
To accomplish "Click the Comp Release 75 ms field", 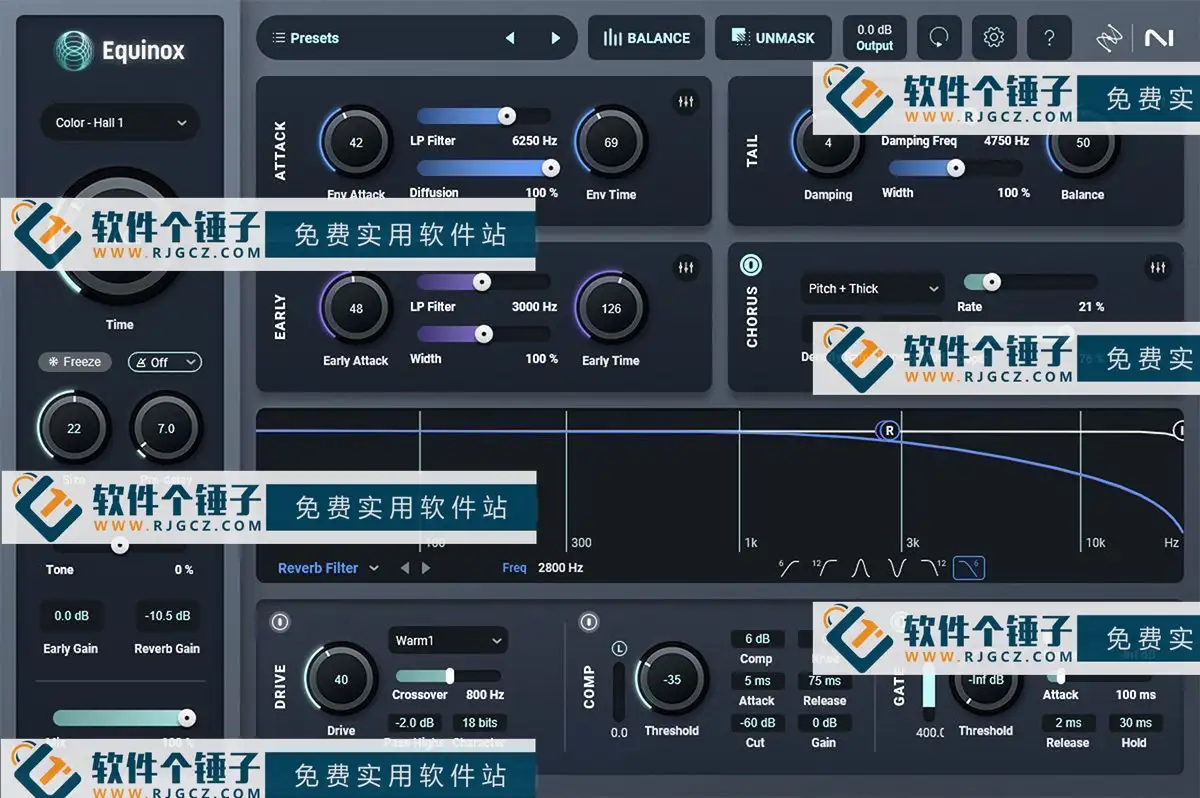I will coord(824,681).
